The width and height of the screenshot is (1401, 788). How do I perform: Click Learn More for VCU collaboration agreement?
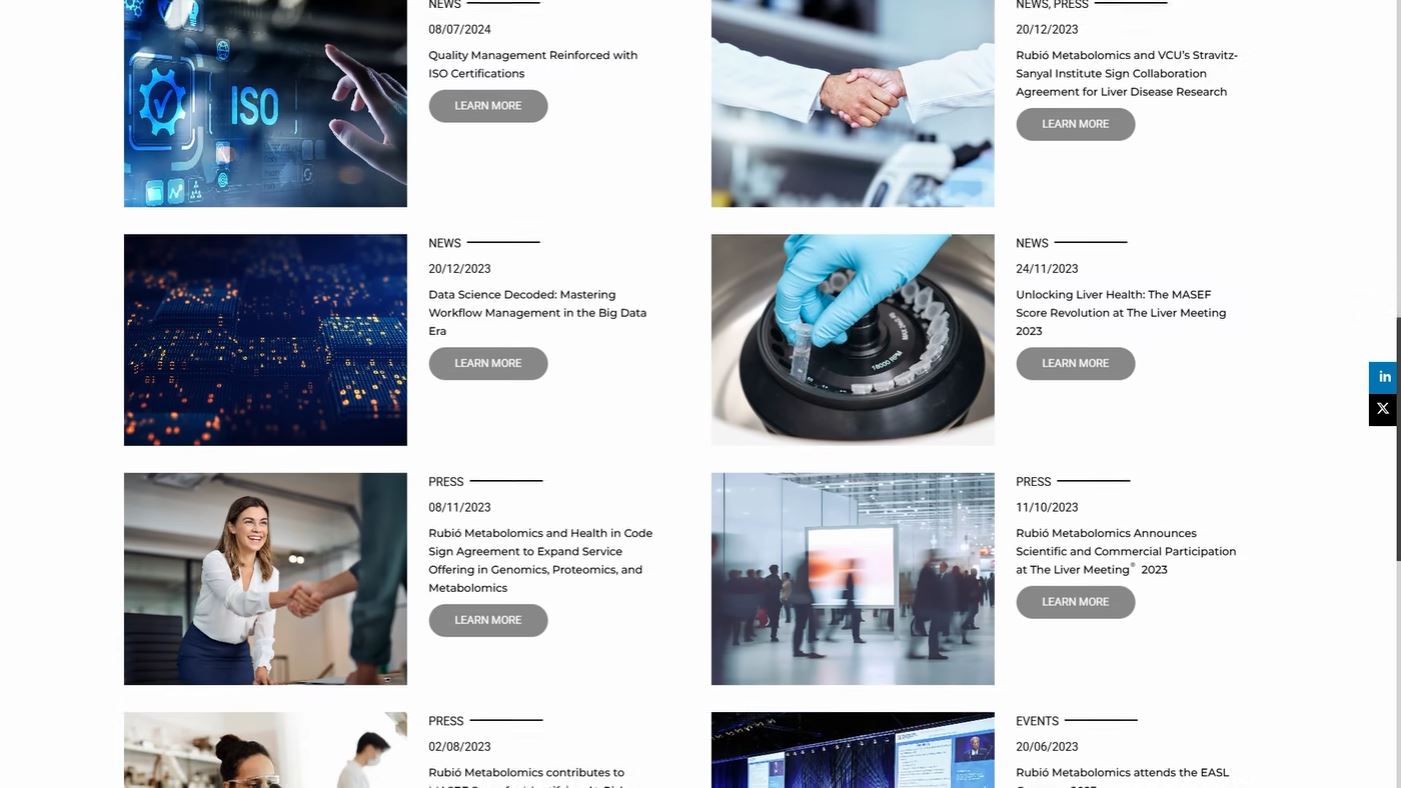click(1075, 124)
